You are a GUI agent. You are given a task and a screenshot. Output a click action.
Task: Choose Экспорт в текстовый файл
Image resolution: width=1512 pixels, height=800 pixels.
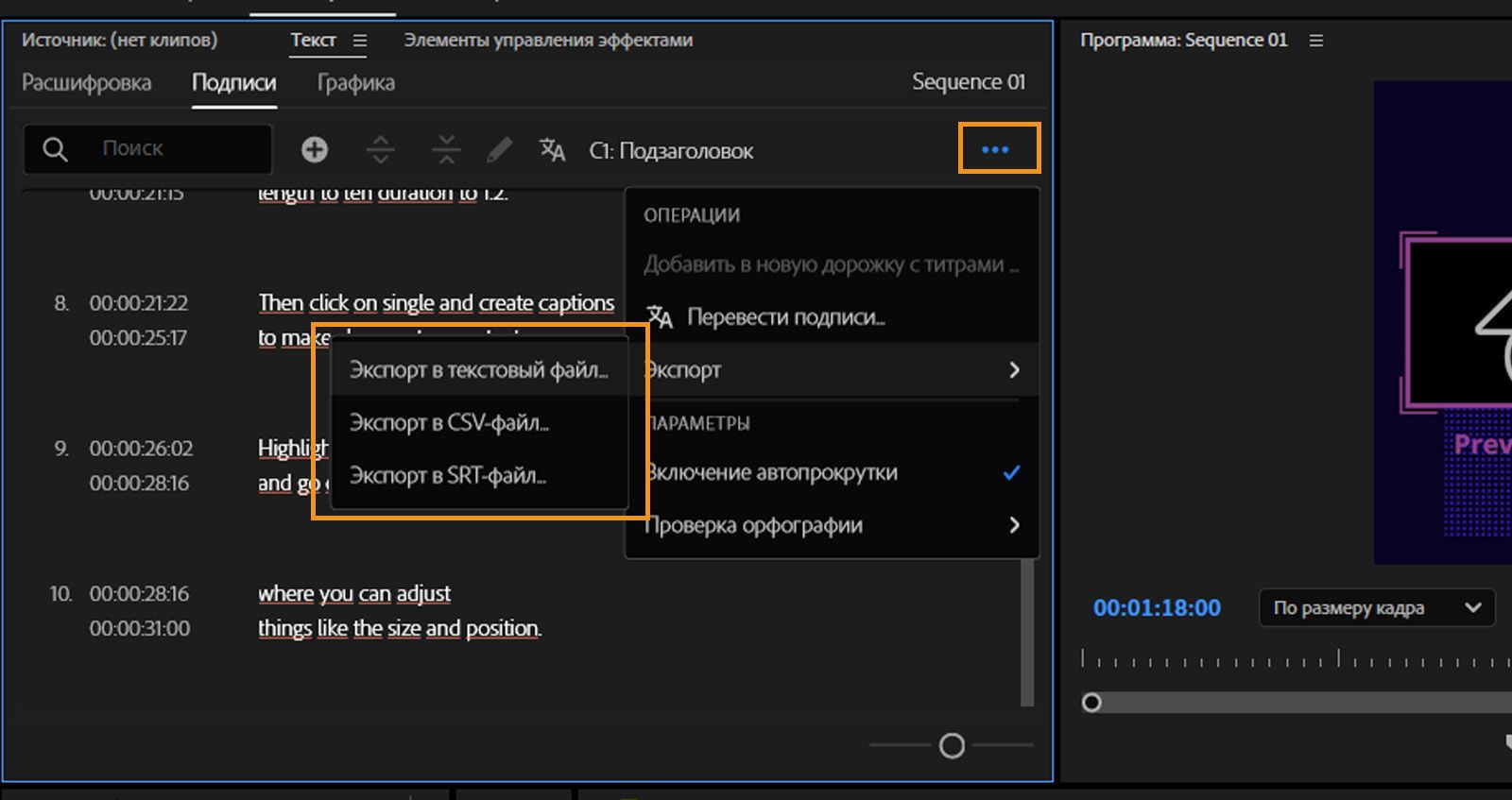[479, 370]
